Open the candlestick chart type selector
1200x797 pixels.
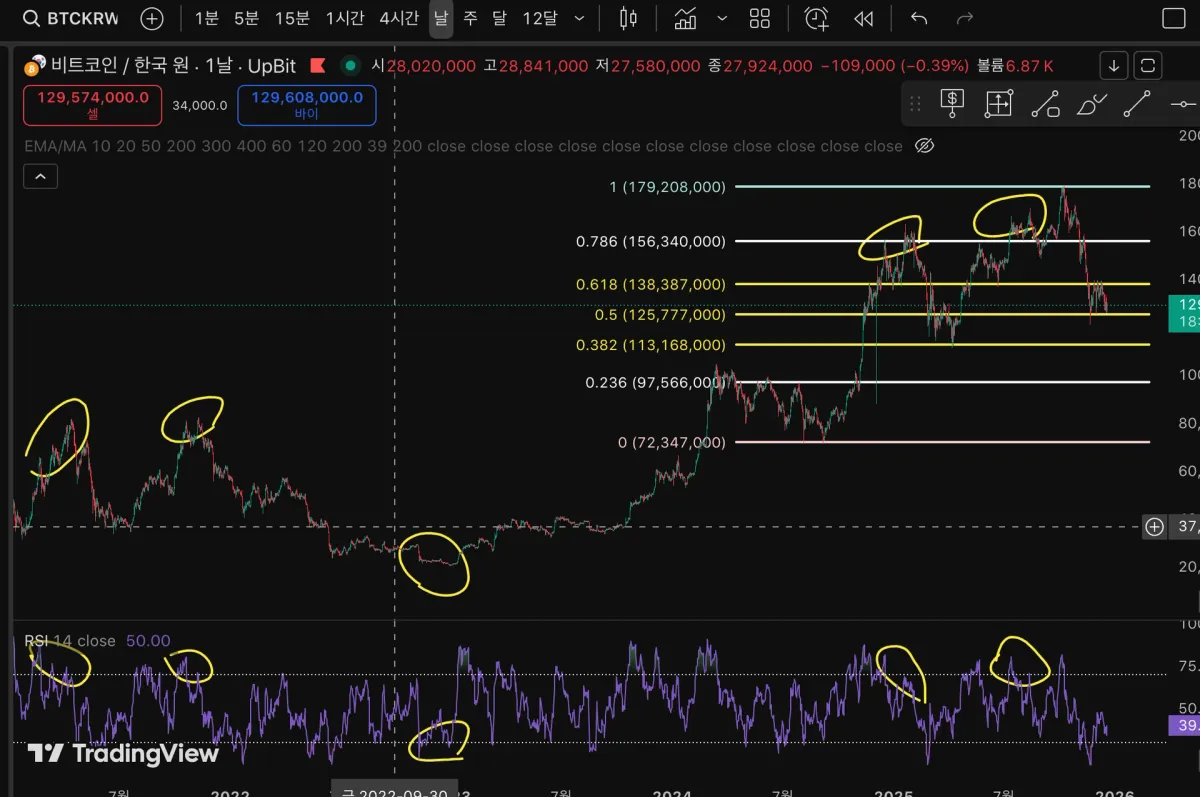[x=628, y=18]
